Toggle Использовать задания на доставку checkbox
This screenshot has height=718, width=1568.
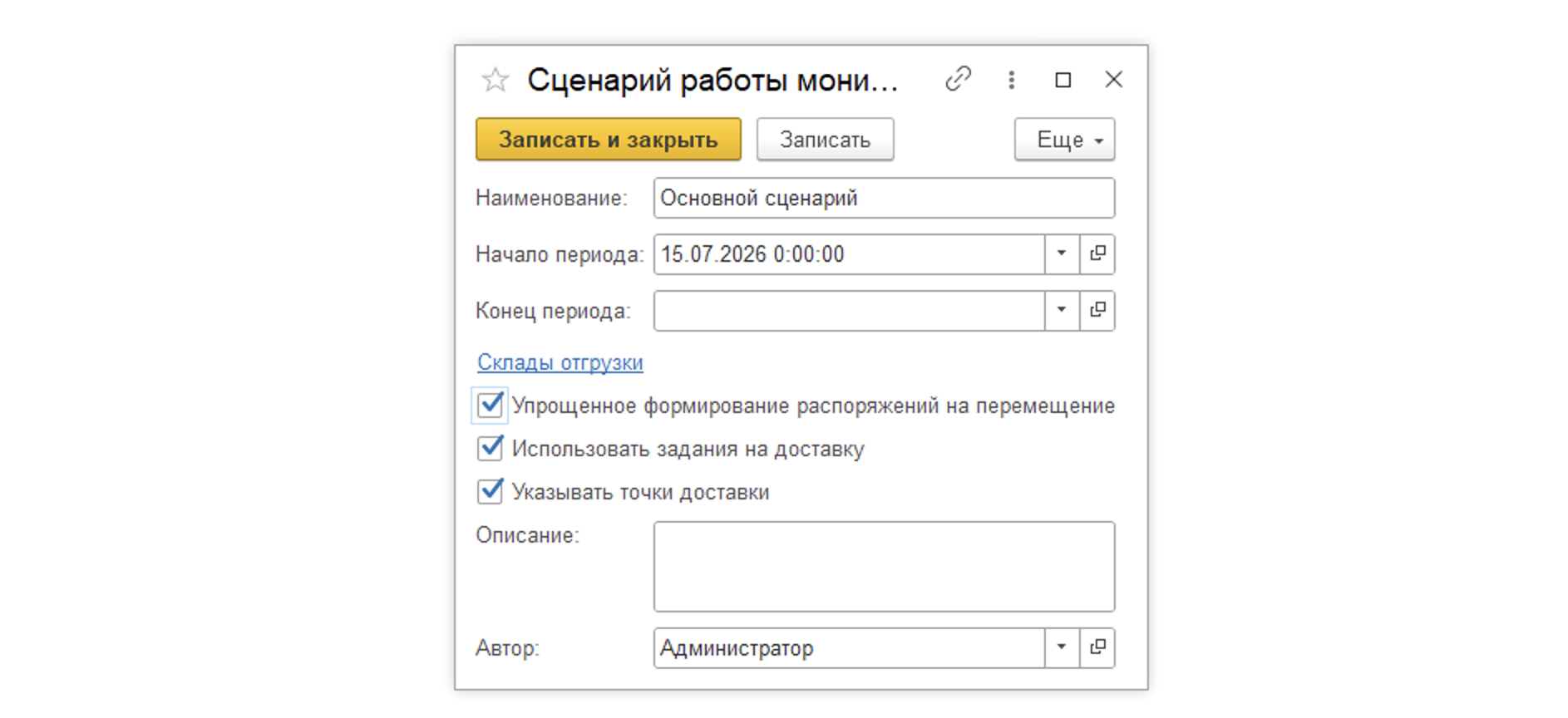(x=490, y=448)
